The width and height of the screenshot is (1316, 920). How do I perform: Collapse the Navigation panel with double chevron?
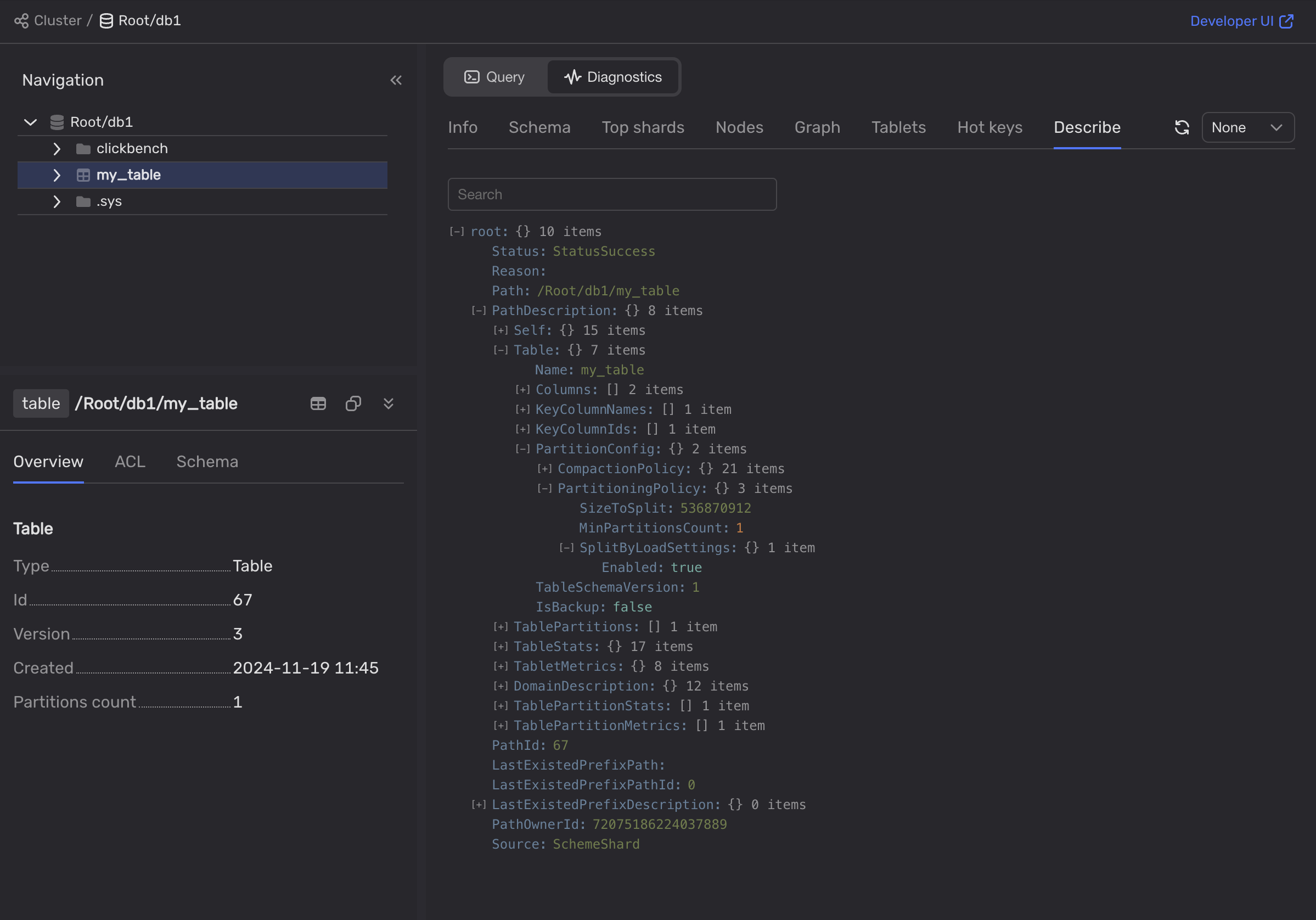(x=396, y=80)
